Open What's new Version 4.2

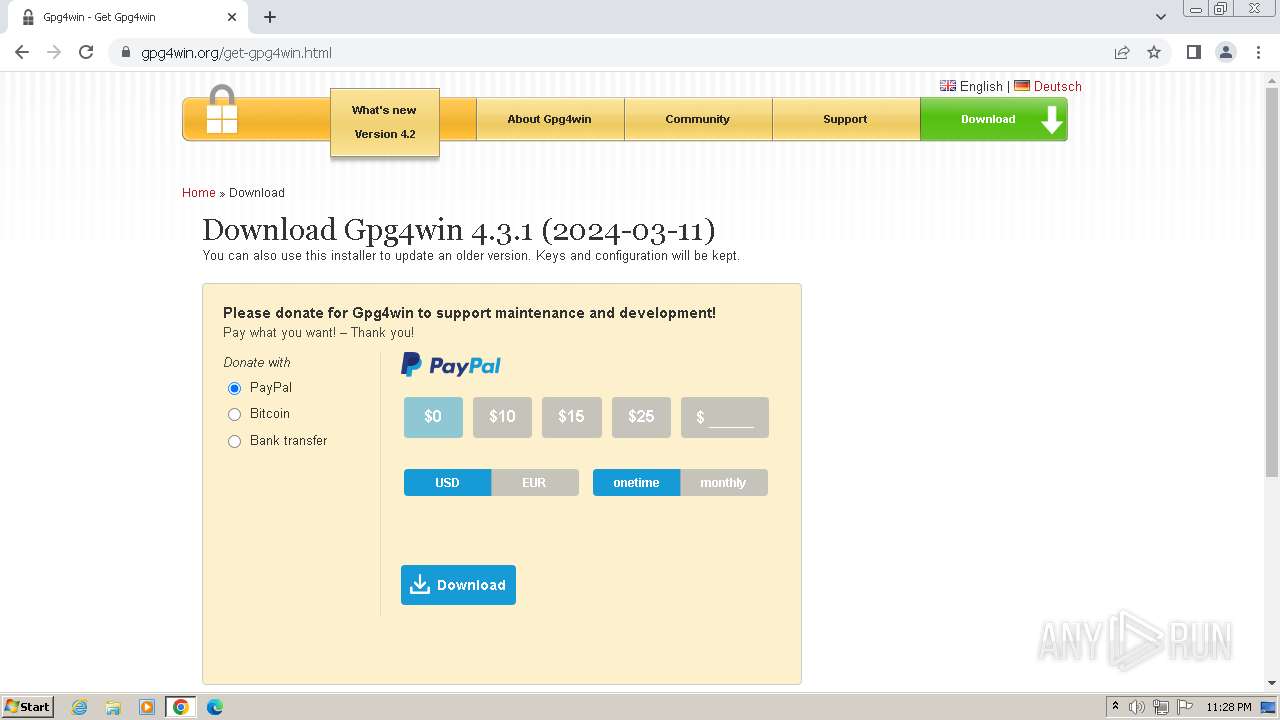coord(385,122)
